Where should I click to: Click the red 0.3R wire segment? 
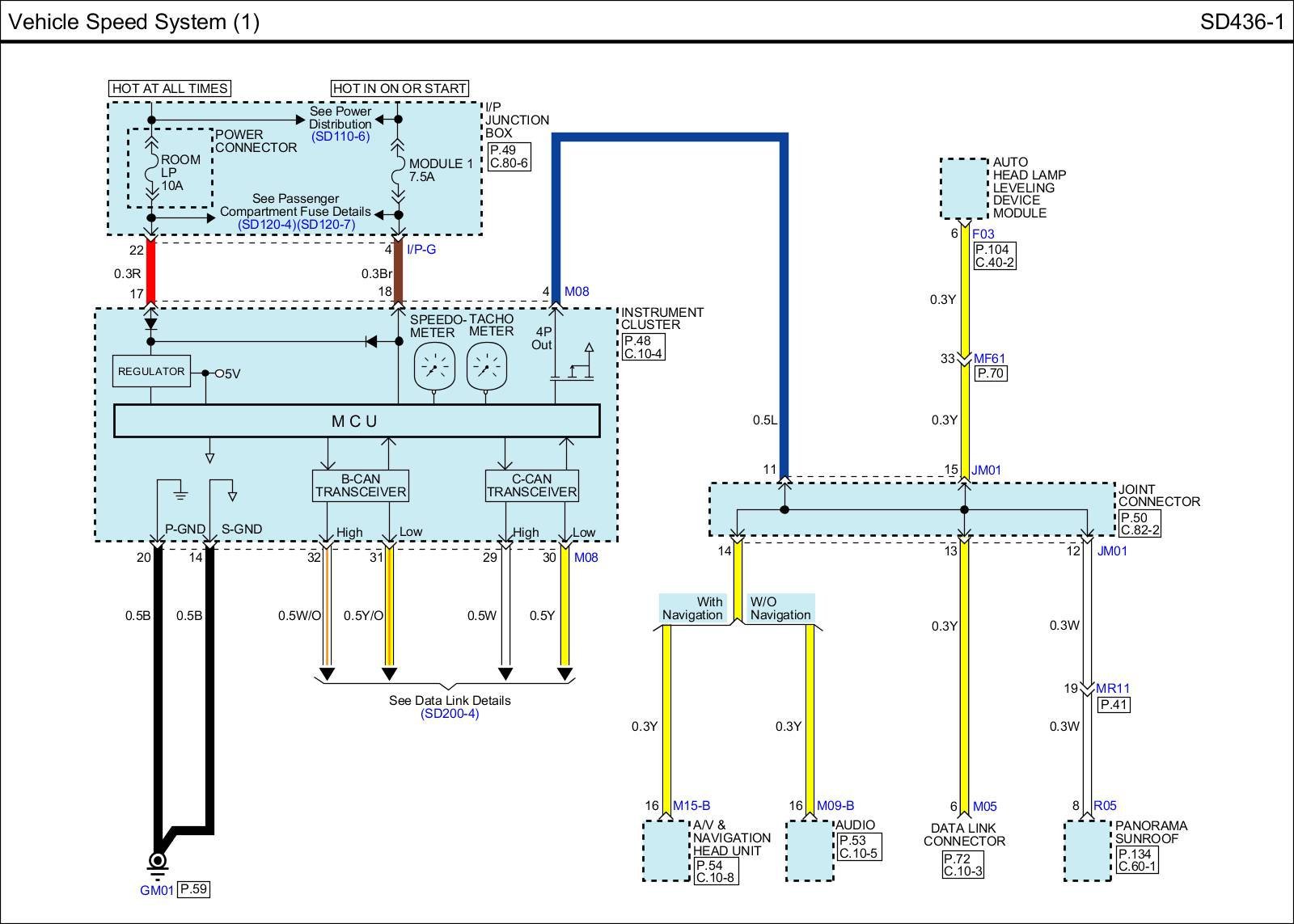pyautogui.click(x=150, y=271)
